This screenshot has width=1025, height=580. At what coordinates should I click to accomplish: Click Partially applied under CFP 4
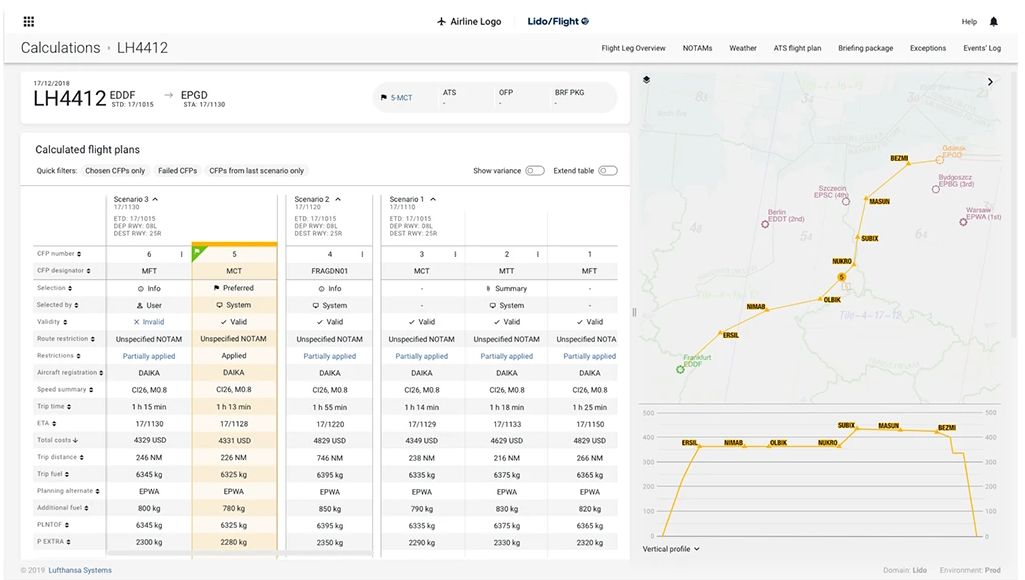[x=329, y=356]
